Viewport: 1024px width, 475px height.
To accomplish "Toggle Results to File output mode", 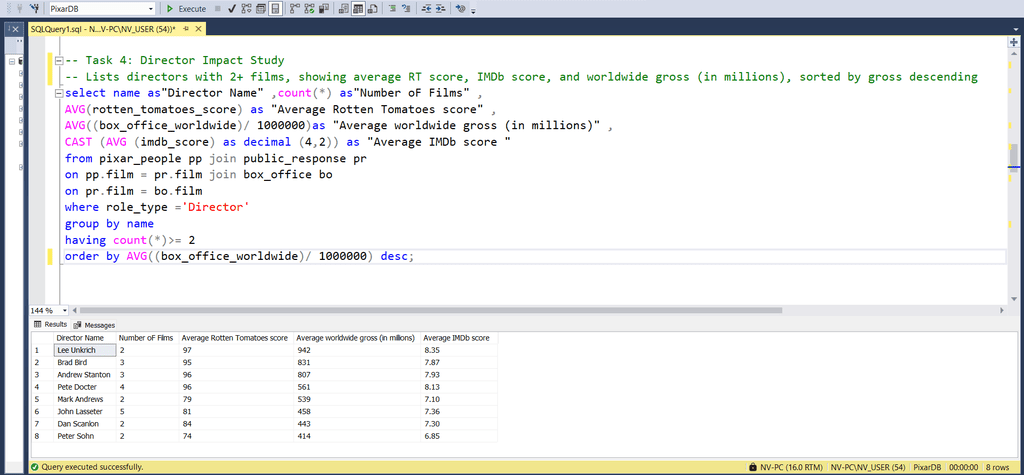I will click(373, 9).
